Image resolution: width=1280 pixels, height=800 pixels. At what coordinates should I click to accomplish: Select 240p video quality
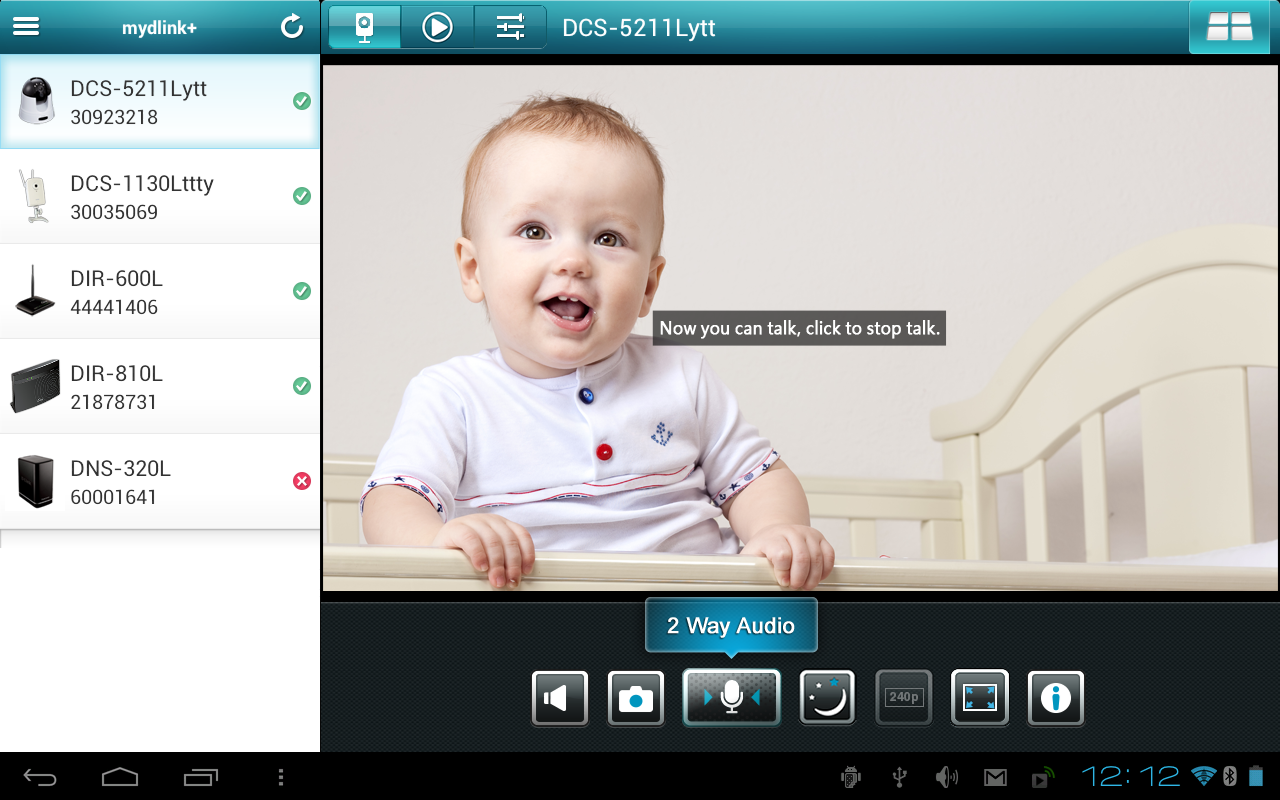point(903,698)
